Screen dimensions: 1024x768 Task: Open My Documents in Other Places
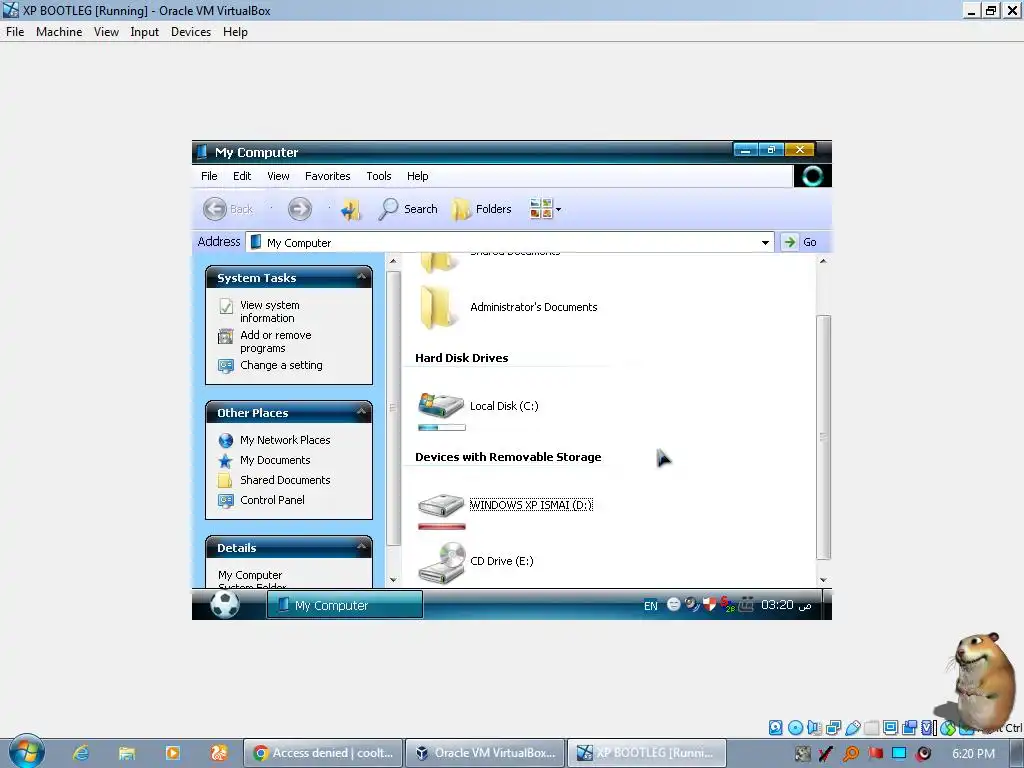(x=275, y=460)
